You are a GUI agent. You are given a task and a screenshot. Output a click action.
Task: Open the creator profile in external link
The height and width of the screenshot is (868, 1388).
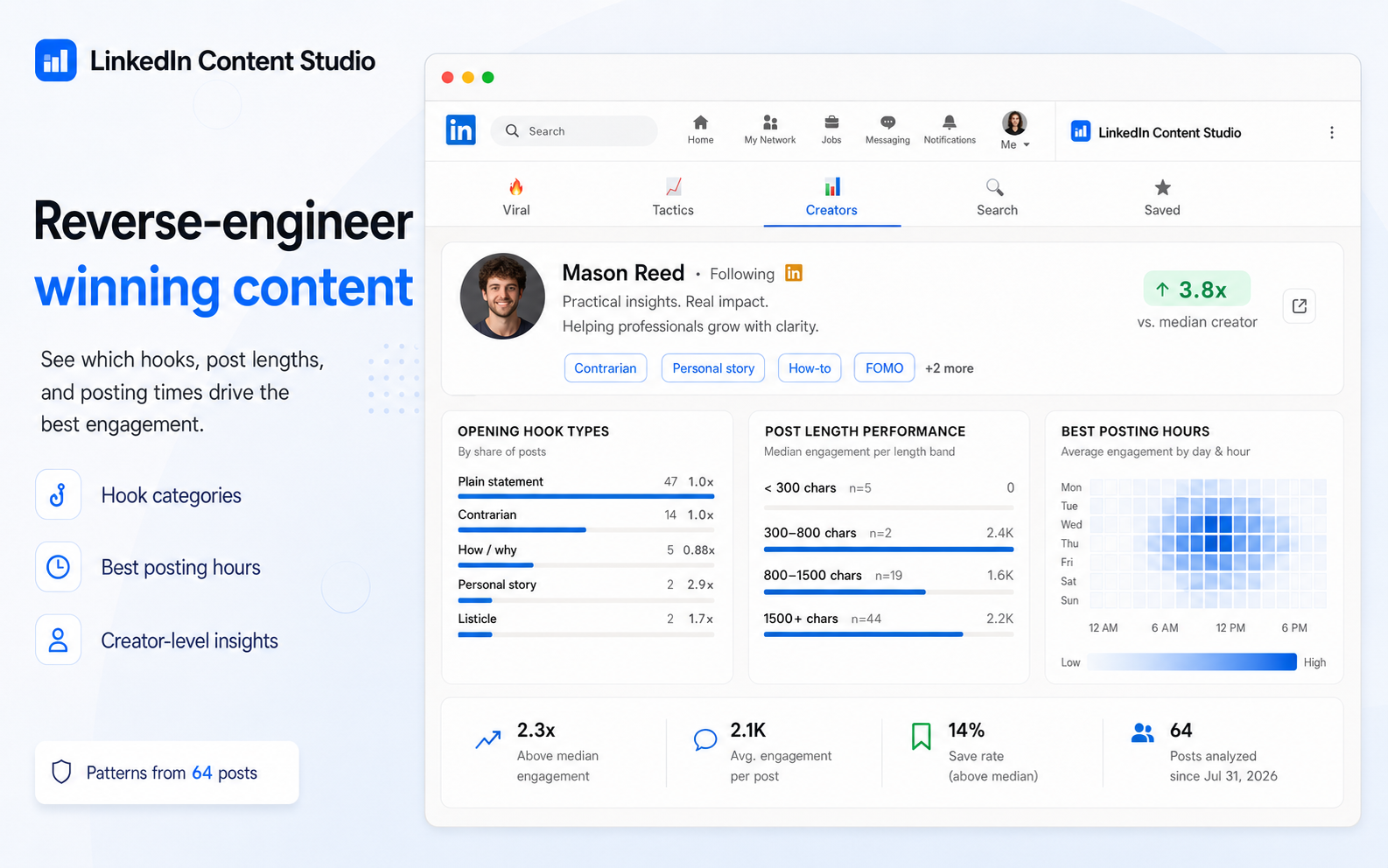click(x=1300, y=306)
